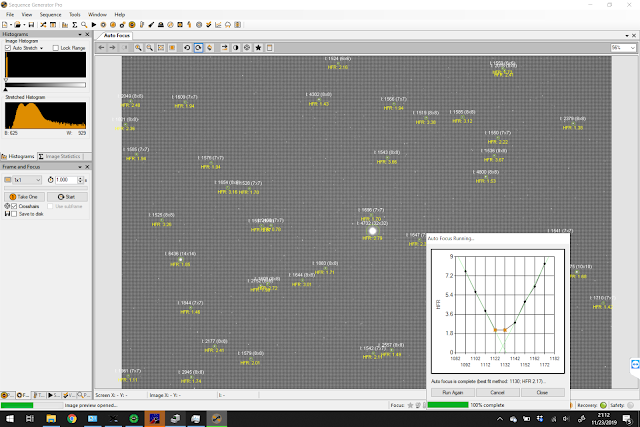Viewport: 640px width, 427px height.
Task: Open the Windows Start menu
Action: click(x=9, y=419)
